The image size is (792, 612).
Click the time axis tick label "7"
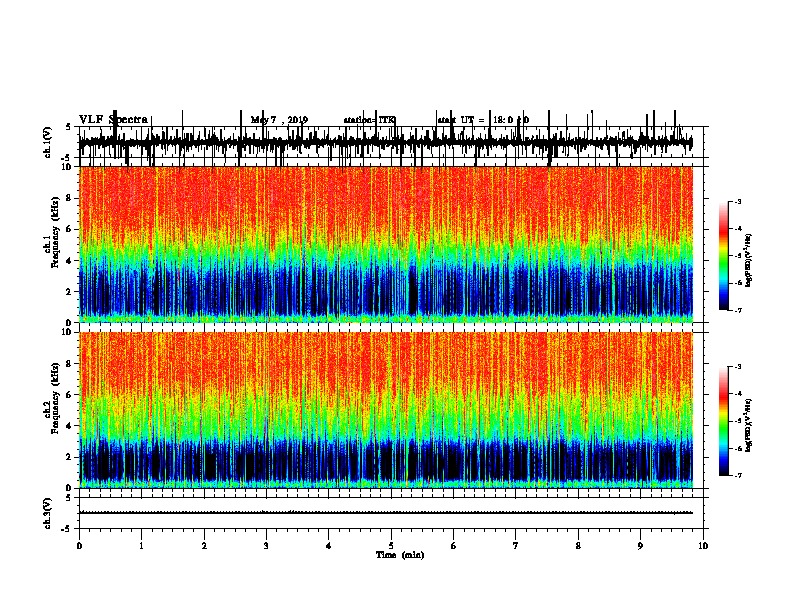point(516,546)
